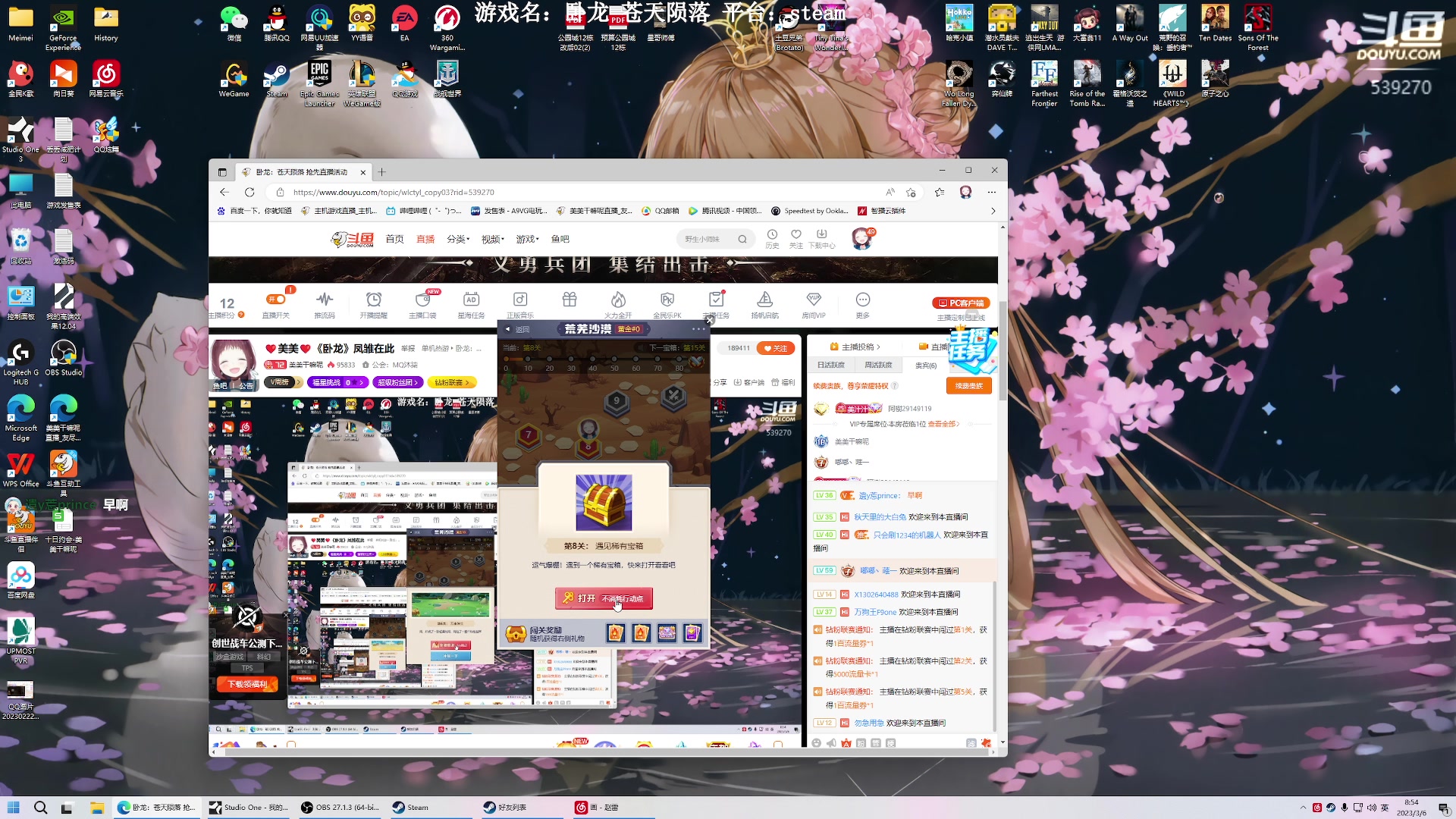Screen dimensions: 1456x819
Task: Refresh the browser page
Action: click(x=249, y=192)
